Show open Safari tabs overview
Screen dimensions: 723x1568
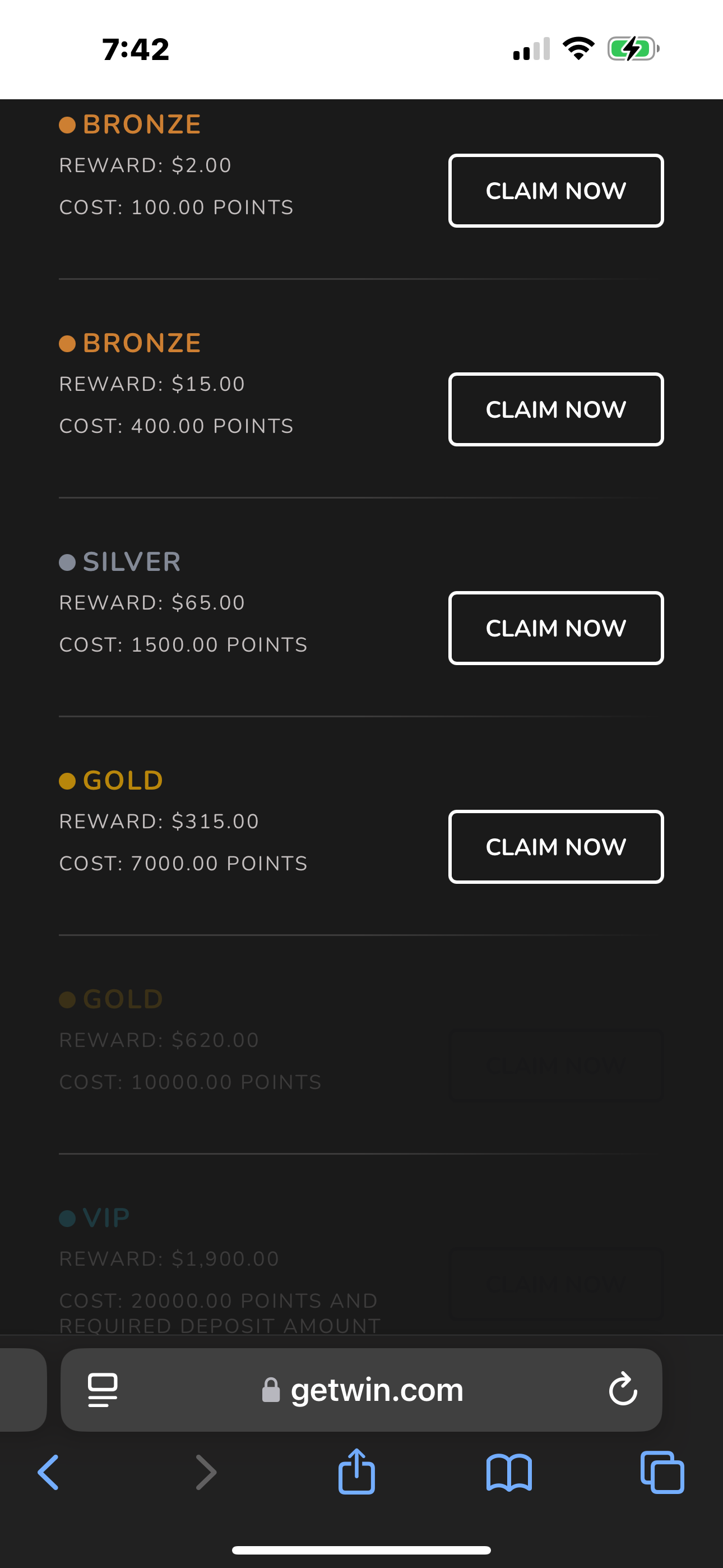662,1472
